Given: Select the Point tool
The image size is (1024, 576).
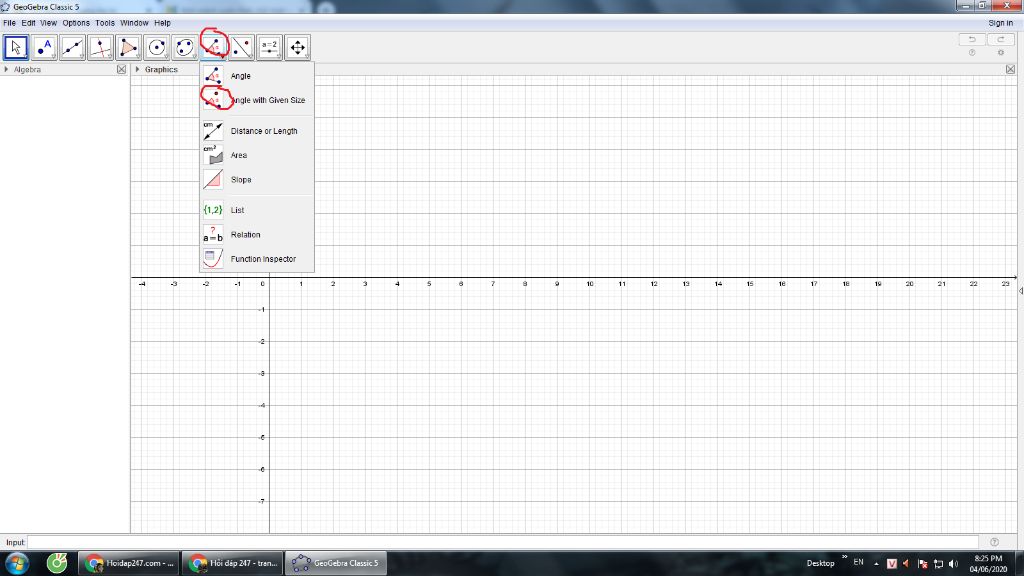Looking at the screenshot, I should [44, 48].
